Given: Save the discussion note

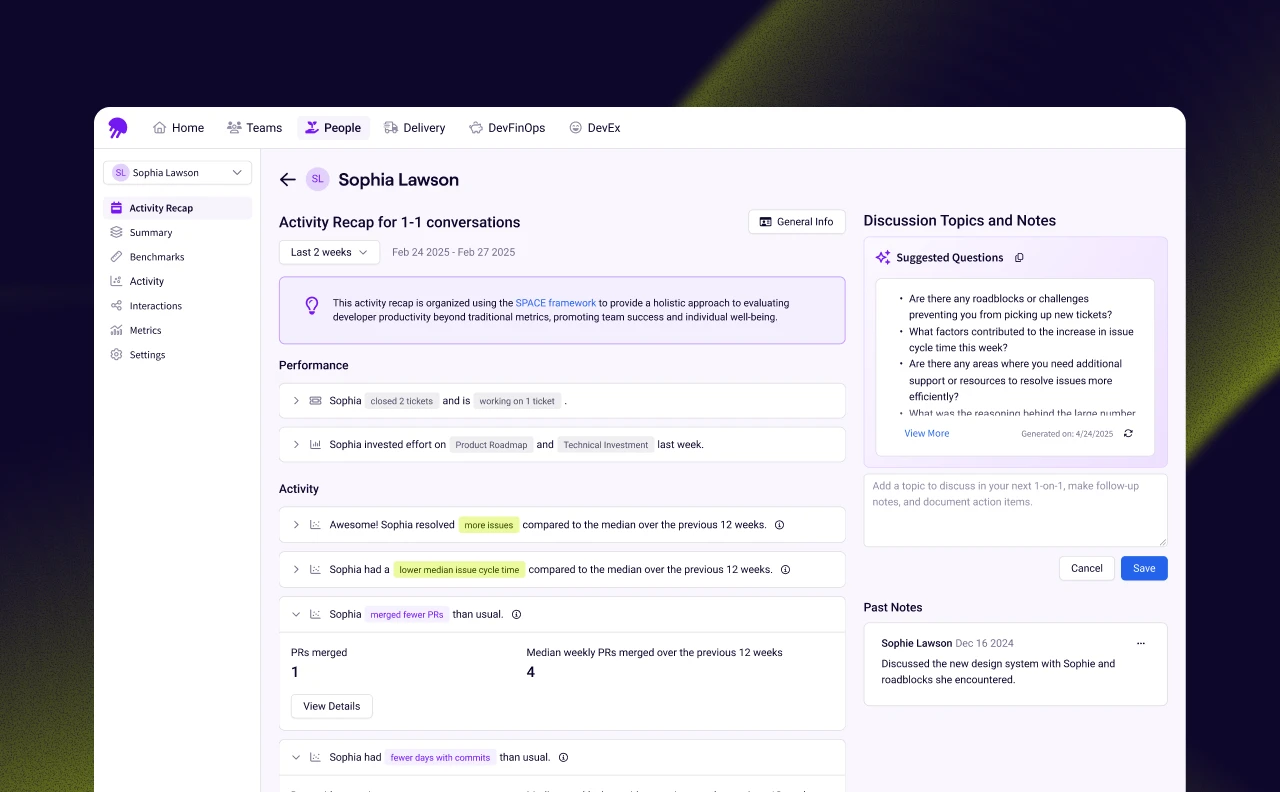Looking at the screenshot, I should click(x=1143, y=568).
